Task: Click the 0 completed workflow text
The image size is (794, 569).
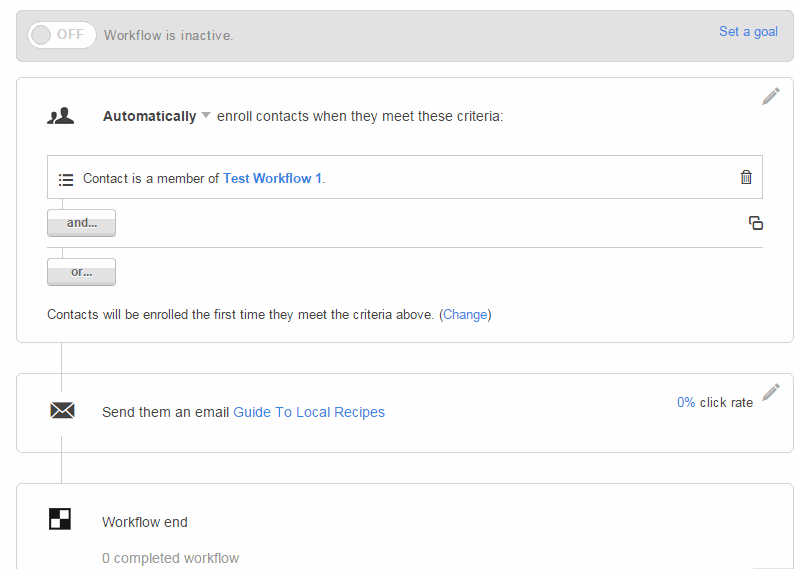Action: 170,558
